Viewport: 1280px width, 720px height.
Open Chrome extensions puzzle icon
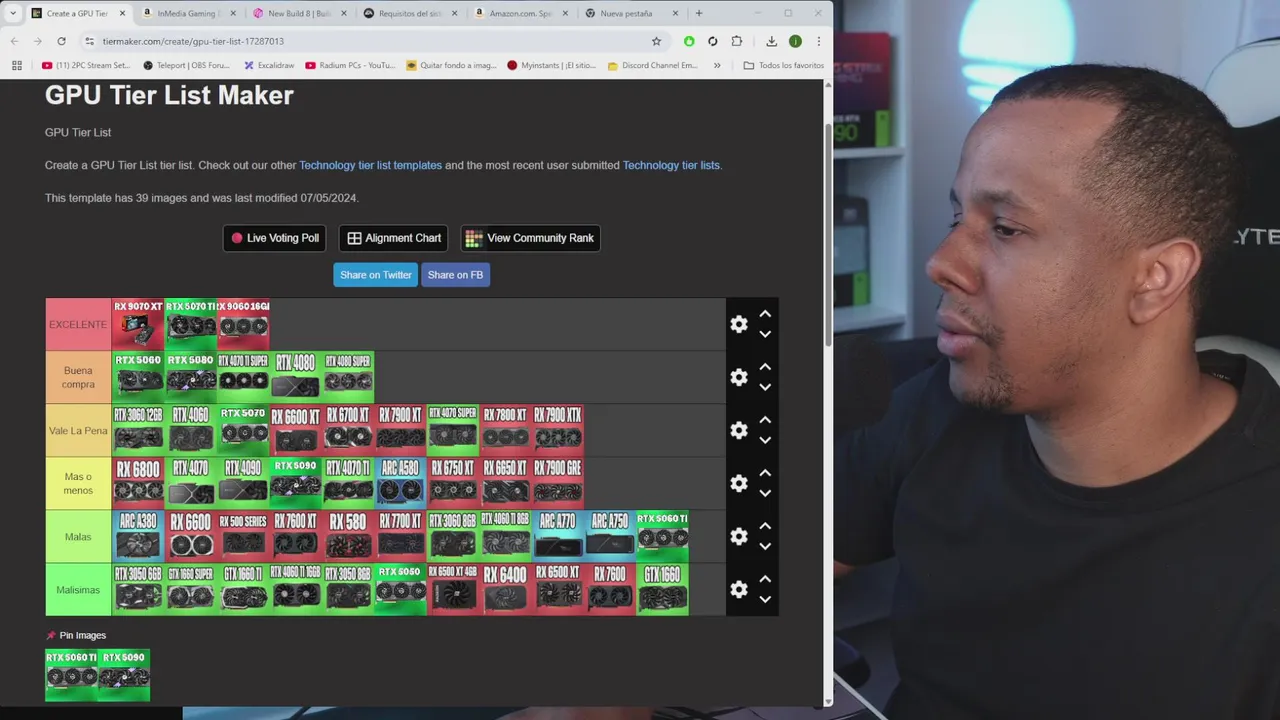pyautogui.click(x=737, y=41)
